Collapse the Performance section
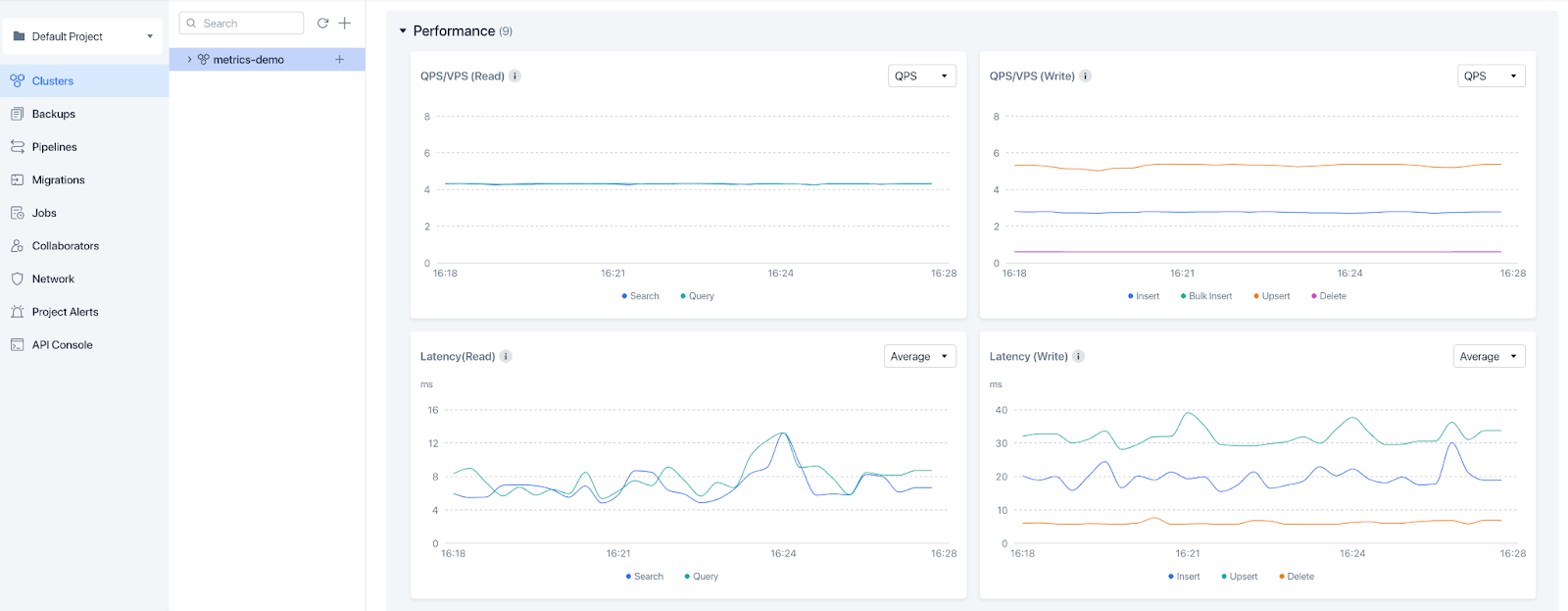 pyautogui.click(x=403, y=31)
